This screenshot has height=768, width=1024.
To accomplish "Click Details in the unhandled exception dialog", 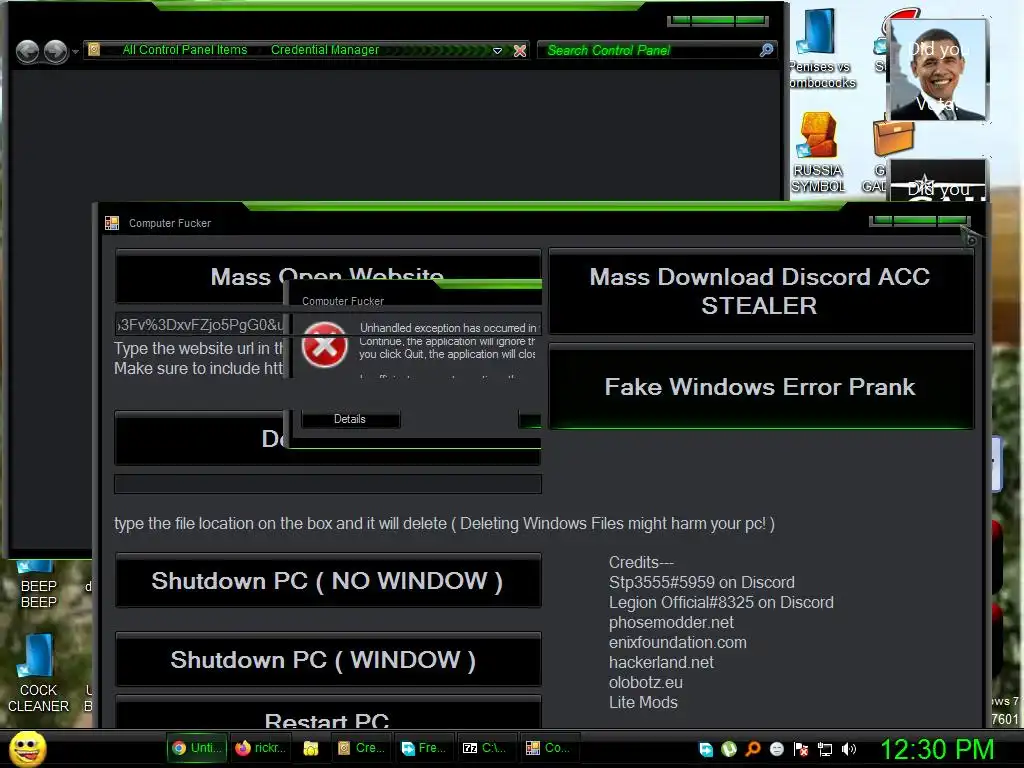I will 350,419.
